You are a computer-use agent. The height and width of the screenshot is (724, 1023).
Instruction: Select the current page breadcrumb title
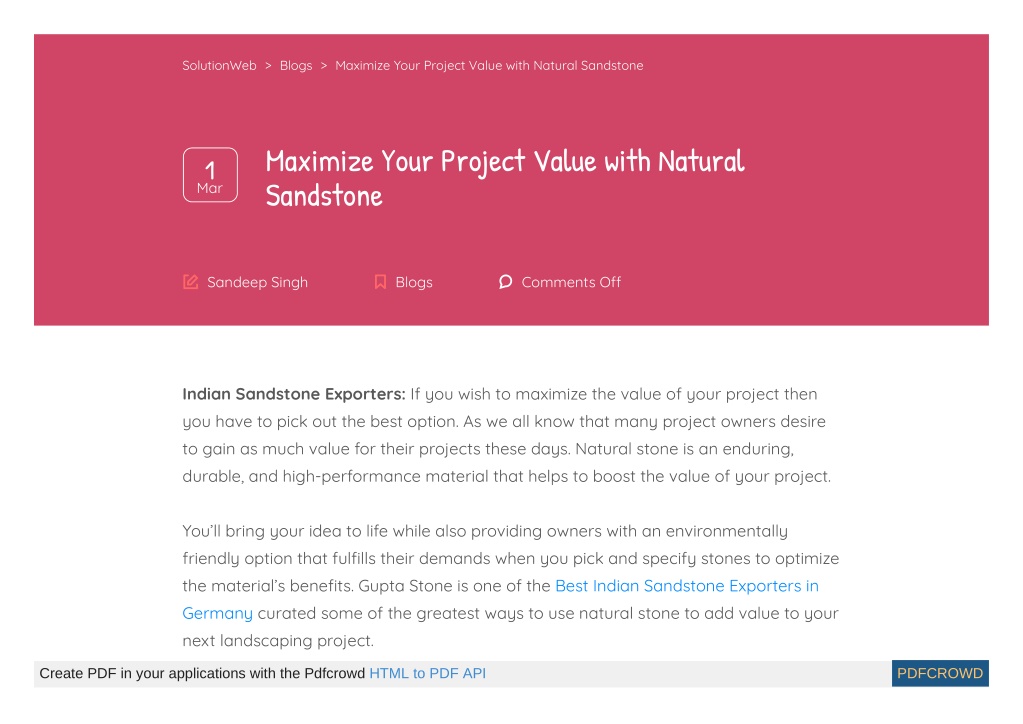489,65
